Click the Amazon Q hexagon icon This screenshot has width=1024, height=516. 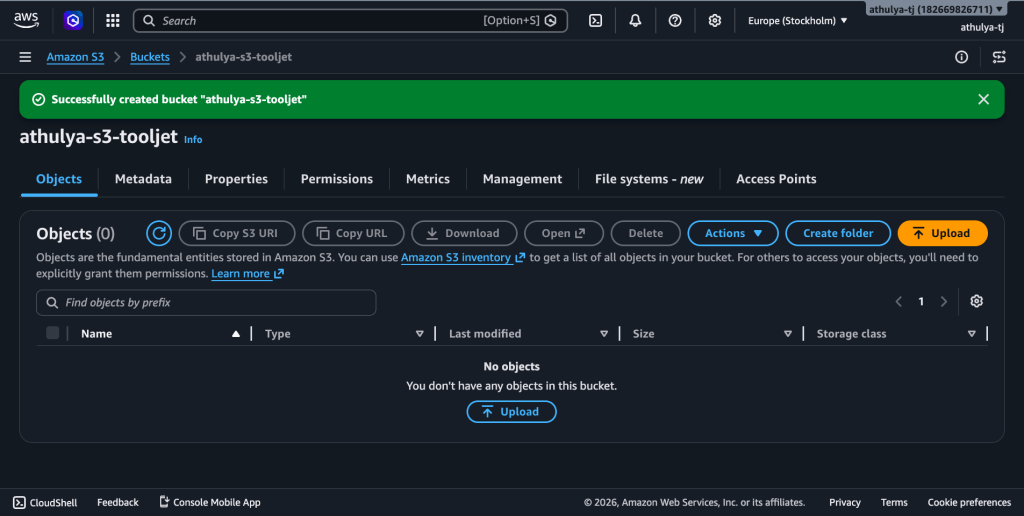coord(73,20)
